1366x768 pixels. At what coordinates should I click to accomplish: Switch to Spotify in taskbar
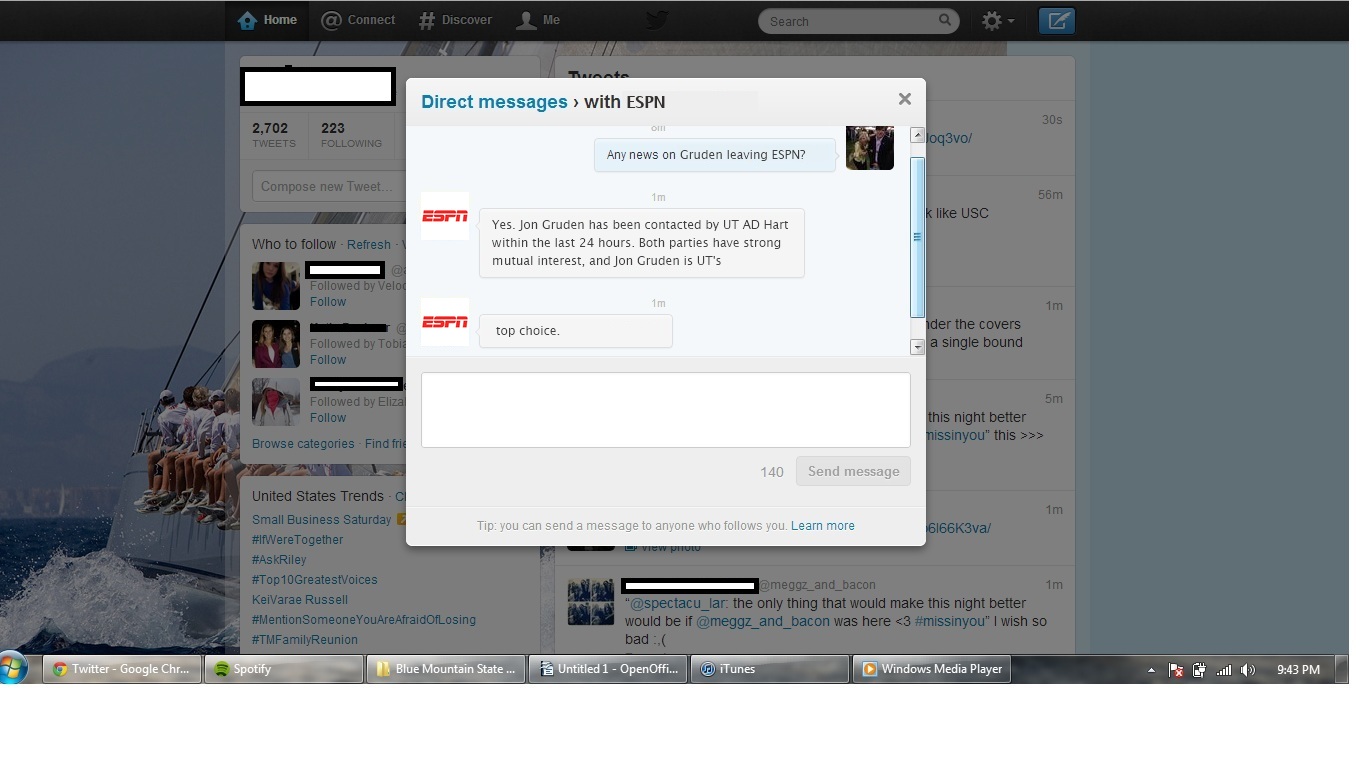284,669
